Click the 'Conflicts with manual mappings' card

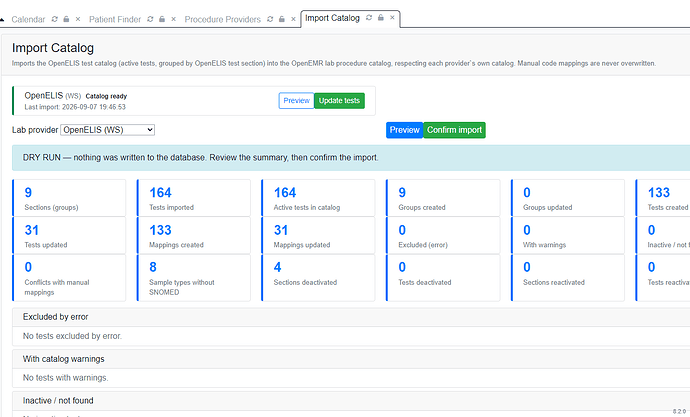pos(69,278)
